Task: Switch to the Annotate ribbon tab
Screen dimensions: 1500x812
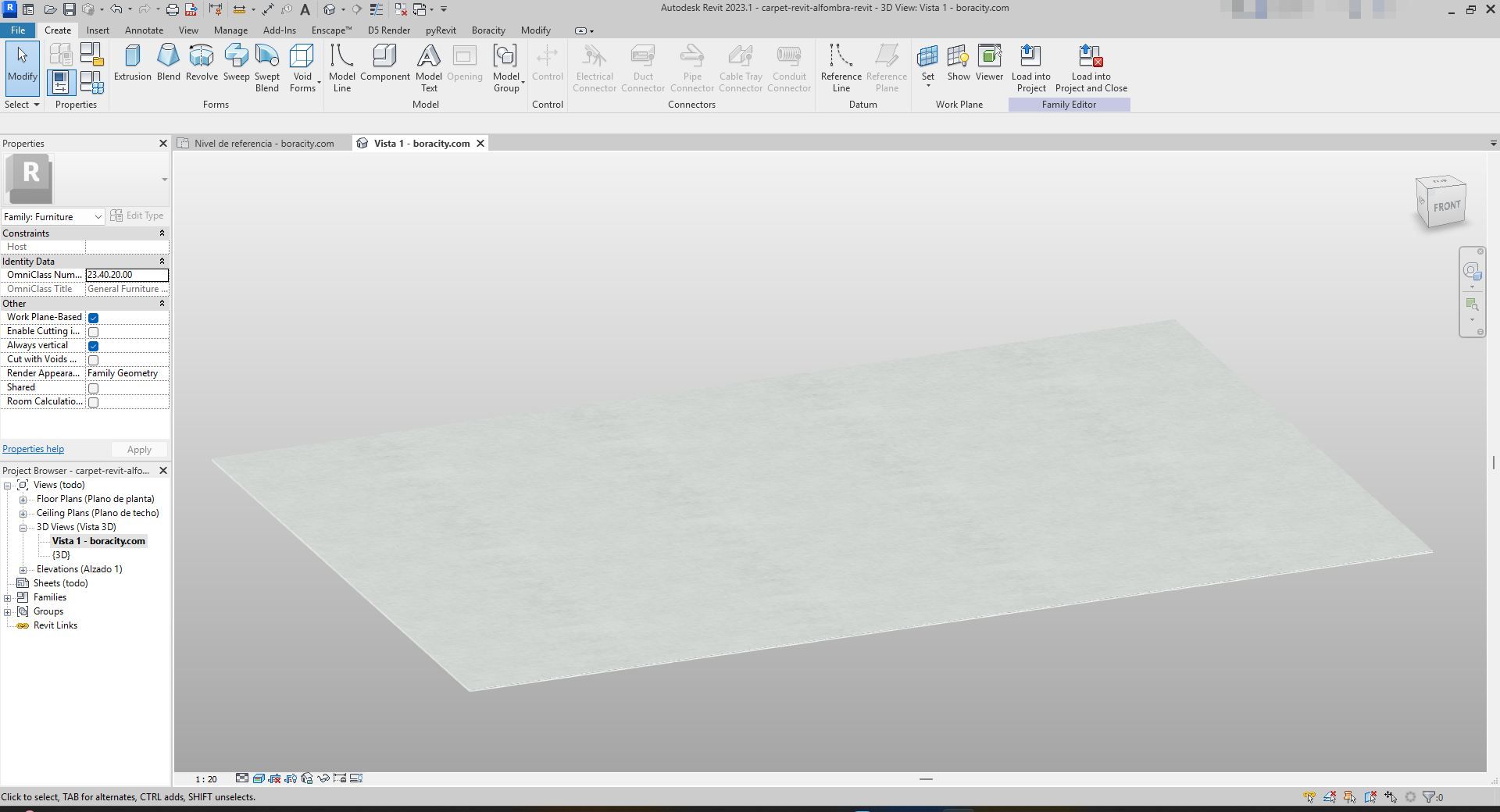Action: (144, 30)
